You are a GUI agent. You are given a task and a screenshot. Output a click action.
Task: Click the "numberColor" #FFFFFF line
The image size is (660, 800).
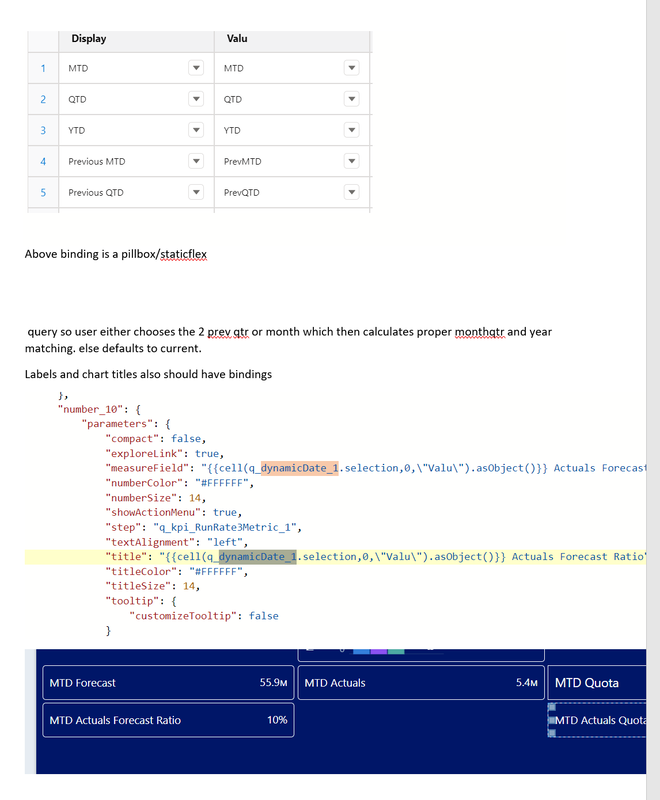[180, 483]
